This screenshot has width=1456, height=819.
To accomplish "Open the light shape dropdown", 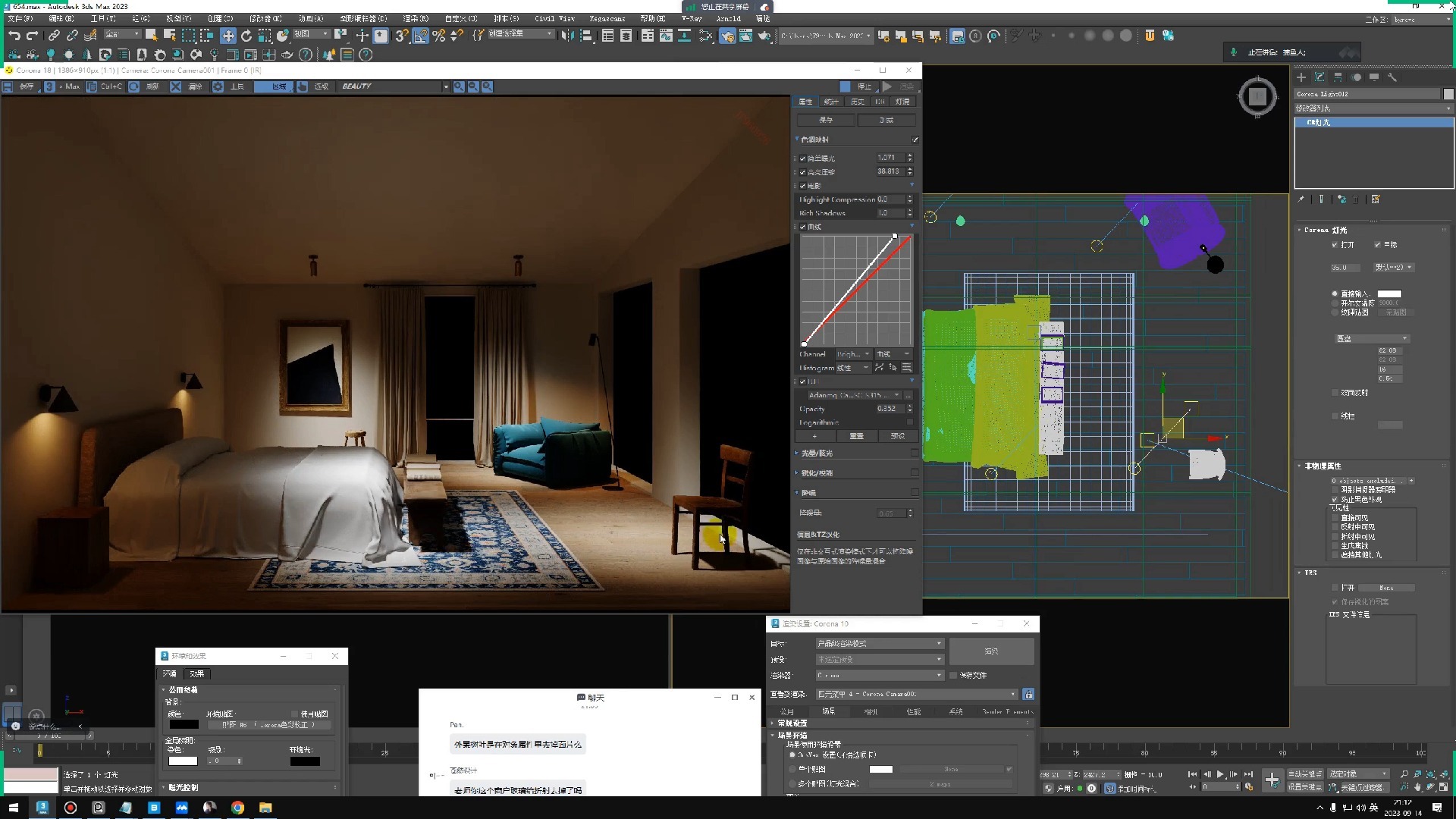I will (1372, 338).
